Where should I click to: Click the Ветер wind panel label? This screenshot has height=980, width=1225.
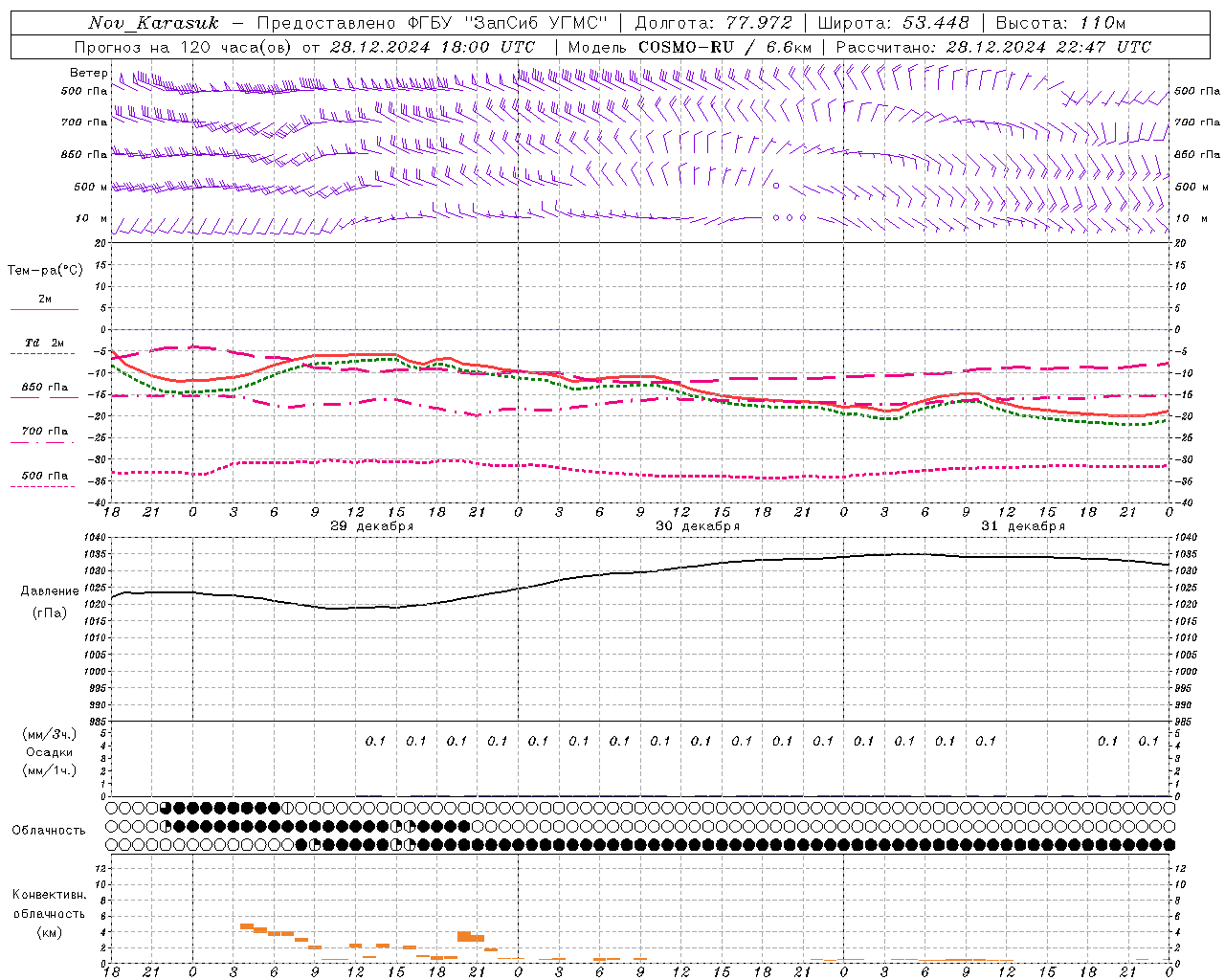(x=88, y=73)
